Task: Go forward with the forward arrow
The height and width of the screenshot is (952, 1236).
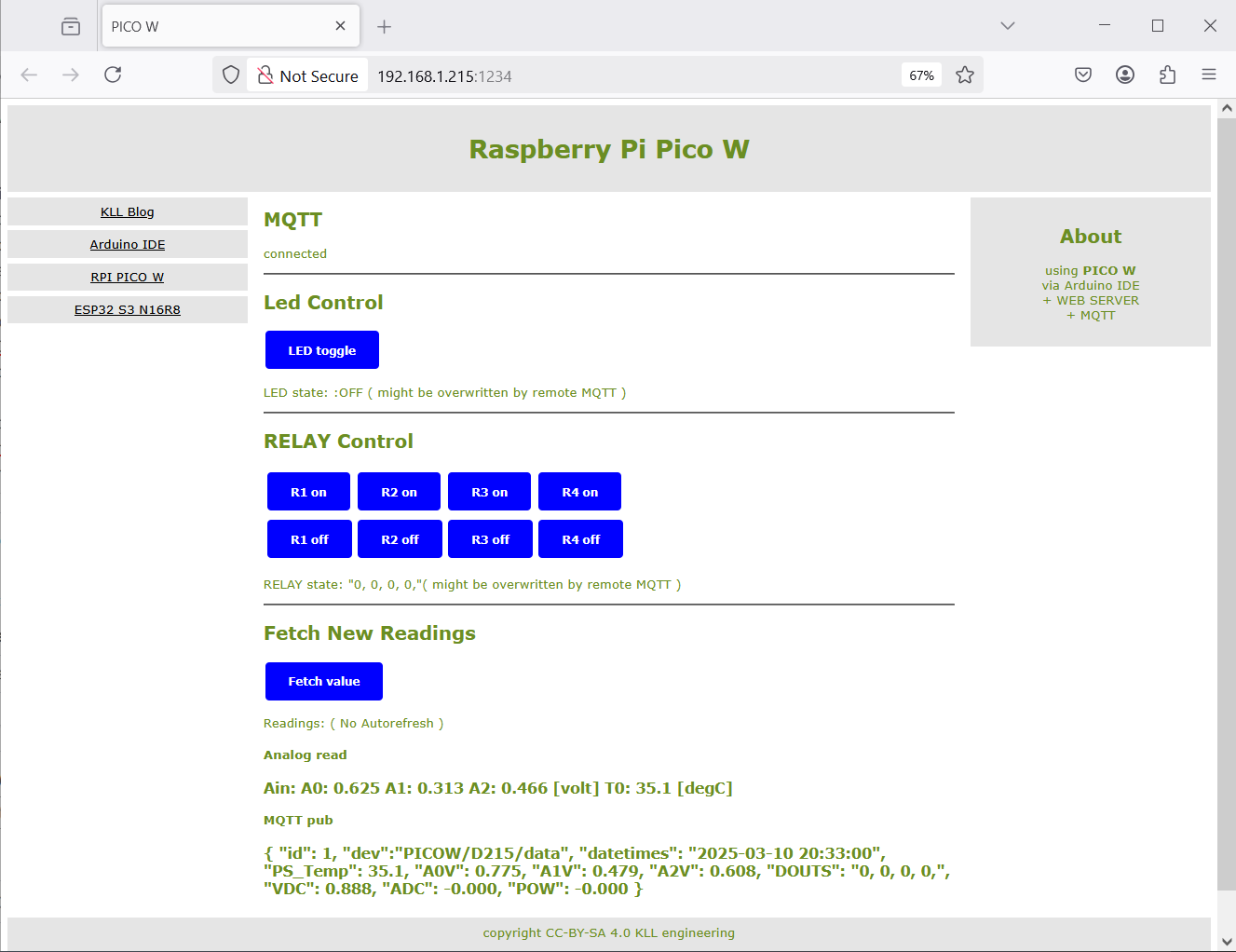Action: [x=71, y=75]
